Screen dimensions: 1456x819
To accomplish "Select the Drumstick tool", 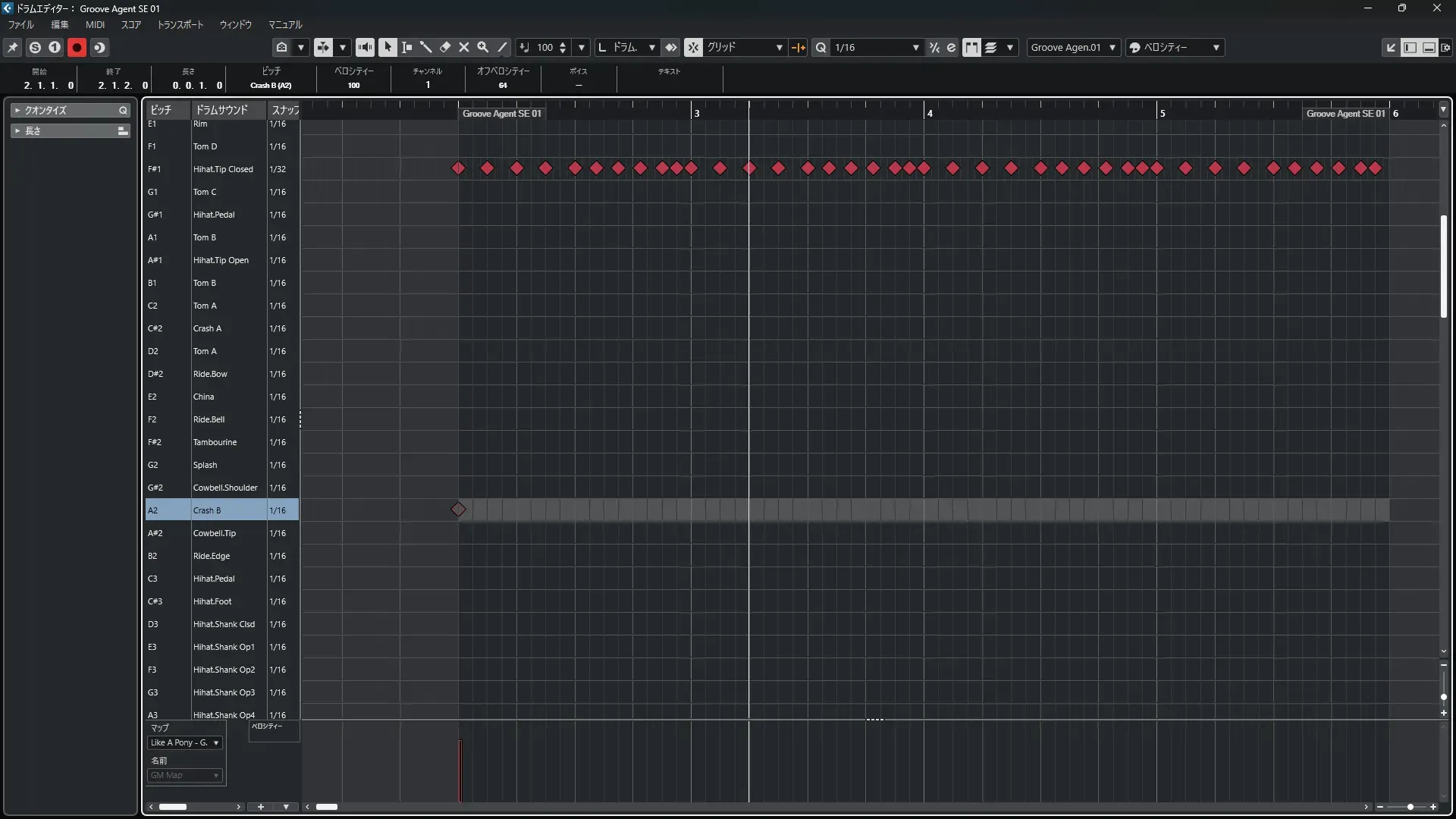I will click(x=426, y=48).
